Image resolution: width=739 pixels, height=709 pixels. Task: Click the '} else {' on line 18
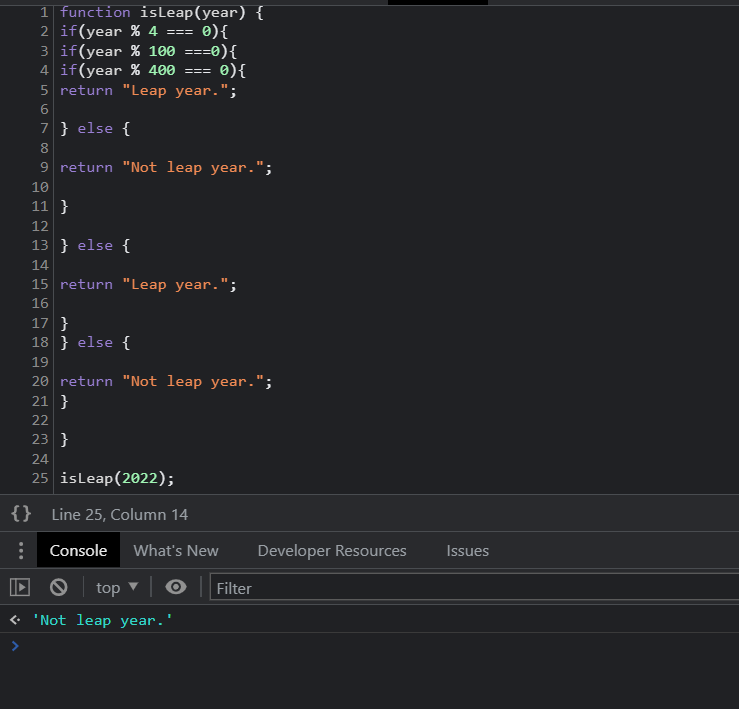coord(95,342)
